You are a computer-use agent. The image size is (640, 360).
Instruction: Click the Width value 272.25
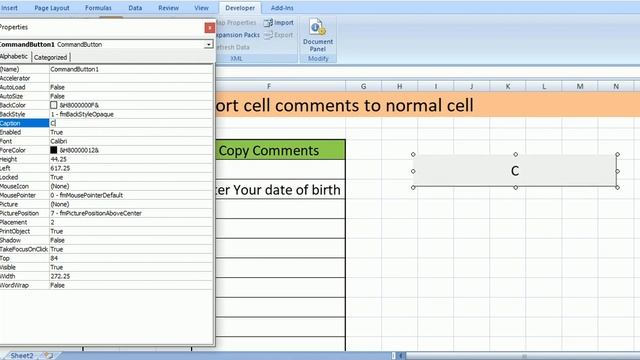point(60,276)
